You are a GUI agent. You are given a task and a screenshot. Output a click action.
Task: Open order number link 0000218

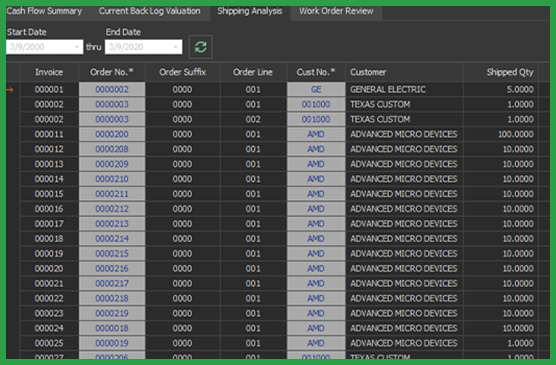tap(112, 298)
